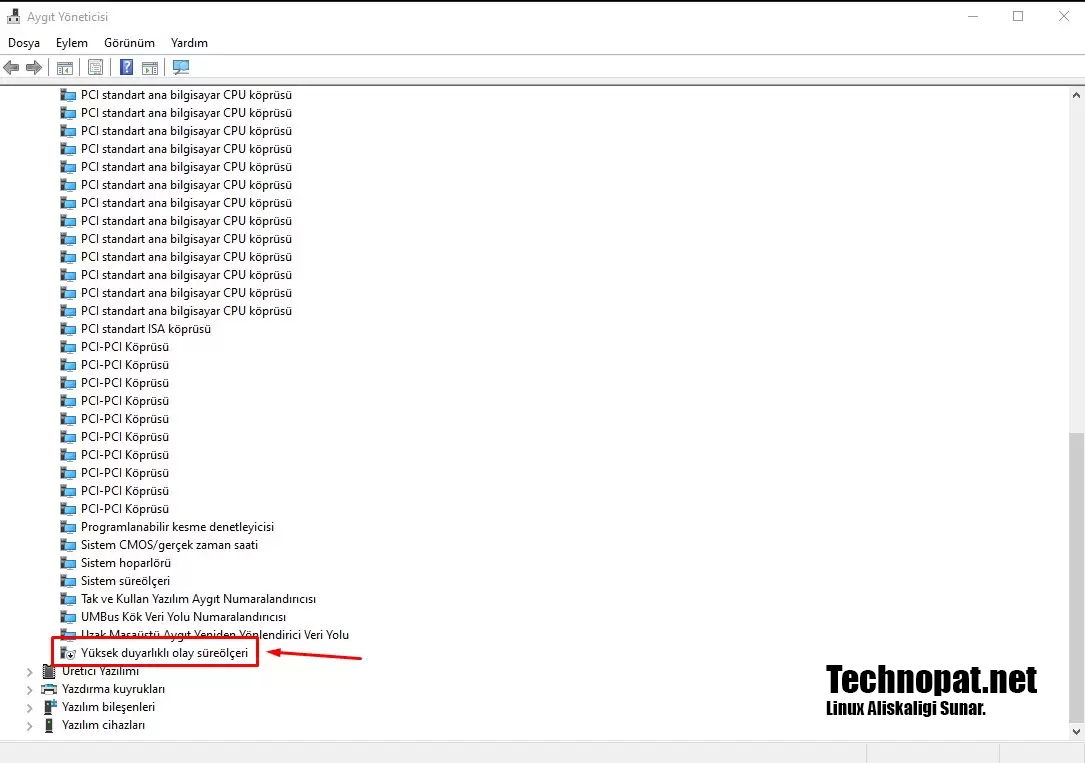Expand the Yazılım cihazları category
Image resolution: width=1085 pixels, height=763 pixels.
tap(29, 725)
